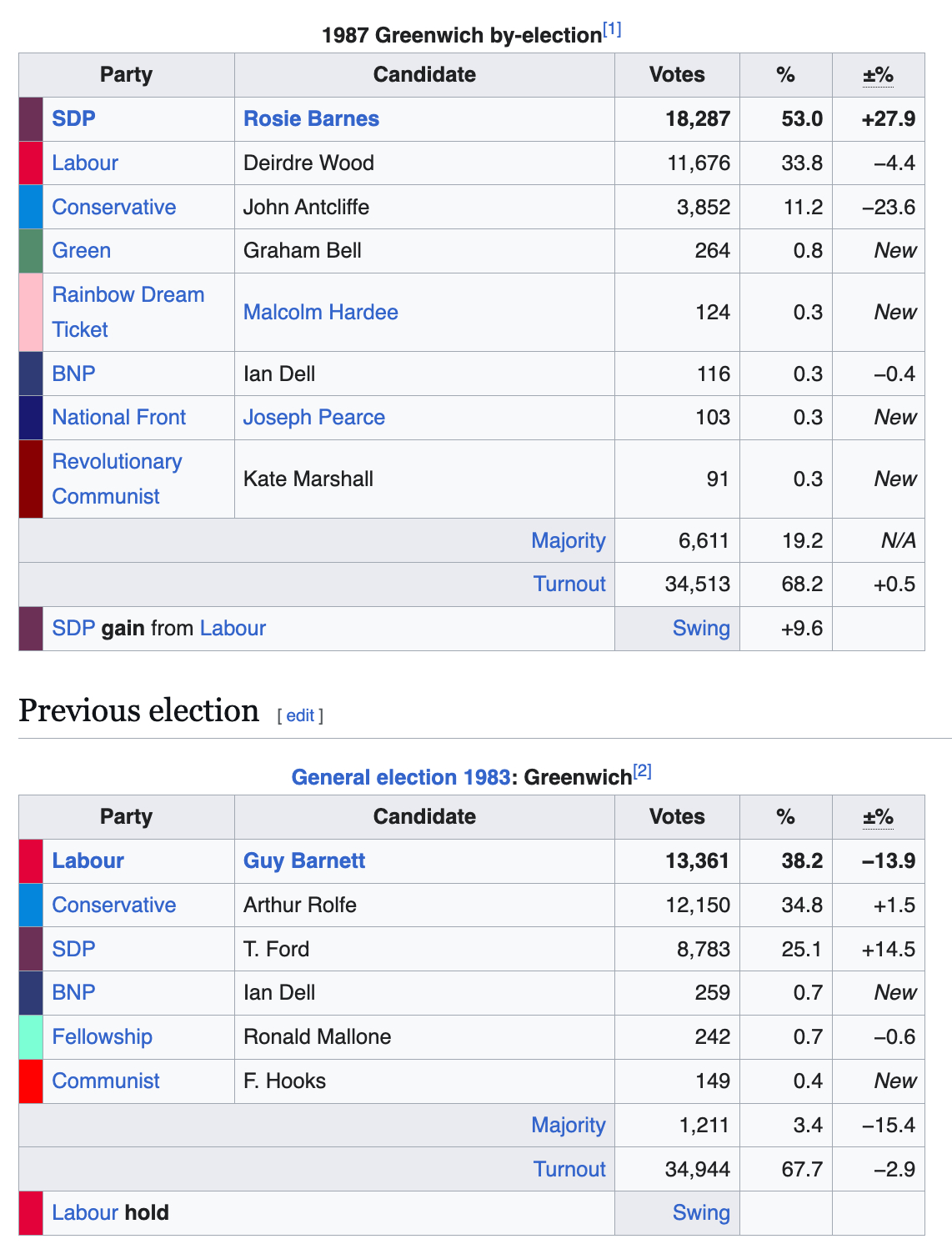952x1244 pixels.
Task: Open the National Front link
Action: (118, 417)
